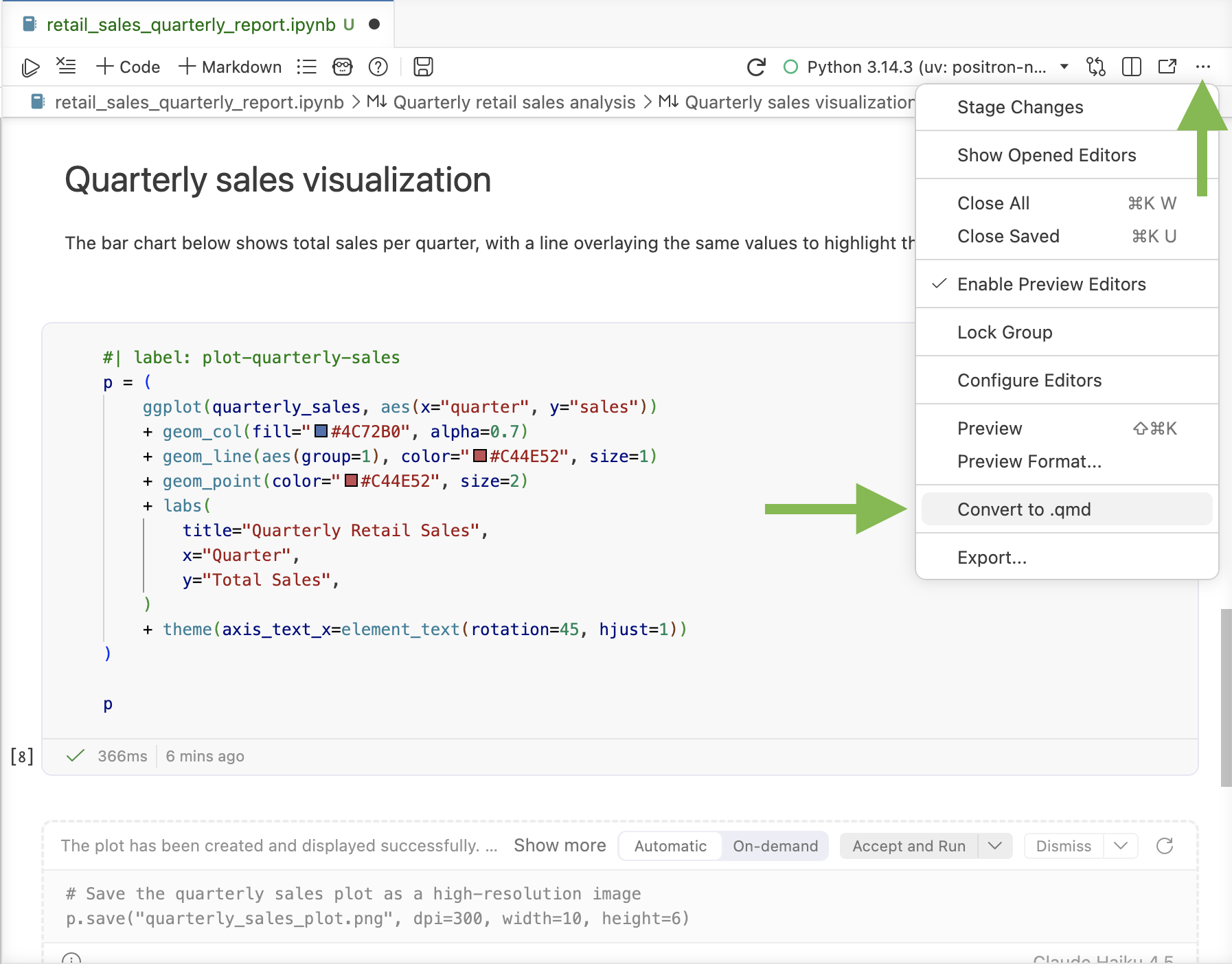Screen dimensions: 1232x964
Task: Open the Python 3.14.3 kernel selector
Action: 926,67
